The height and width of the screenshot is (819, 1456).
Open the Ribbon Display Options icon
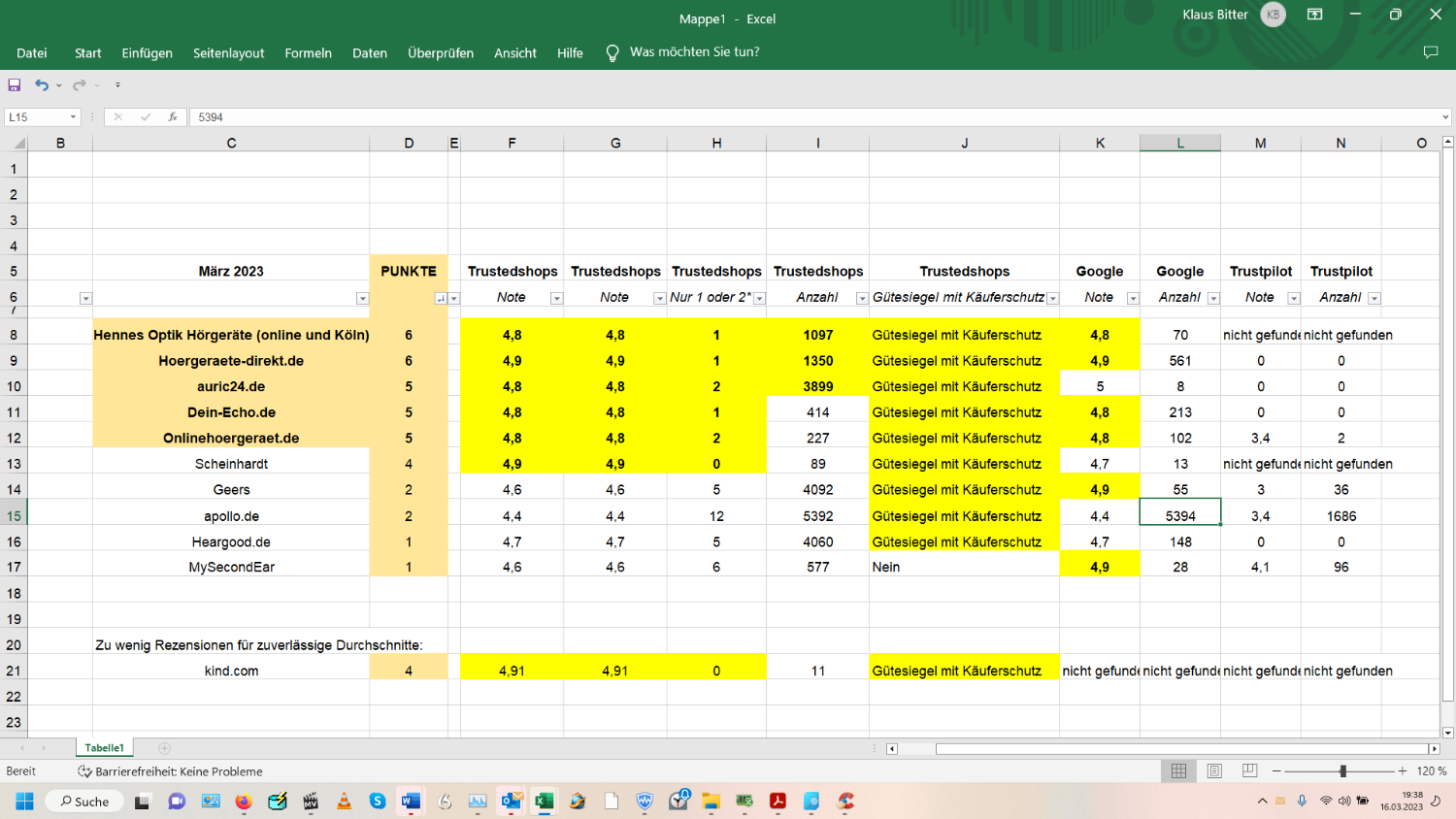1315,15
